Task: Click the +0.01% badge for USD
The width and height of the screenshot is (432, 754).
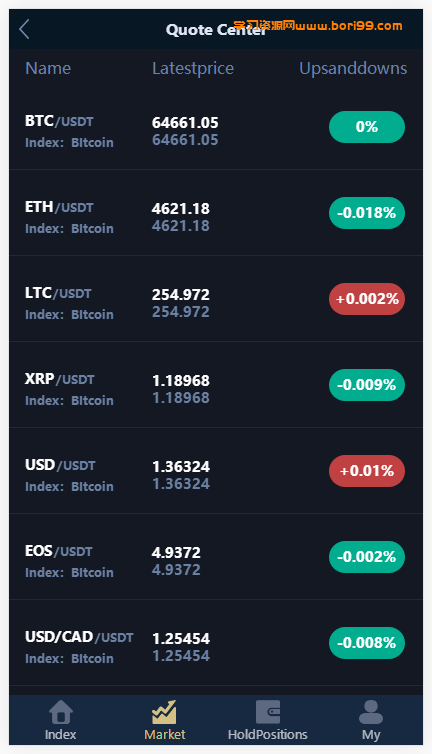Action: tap(367, 471)
